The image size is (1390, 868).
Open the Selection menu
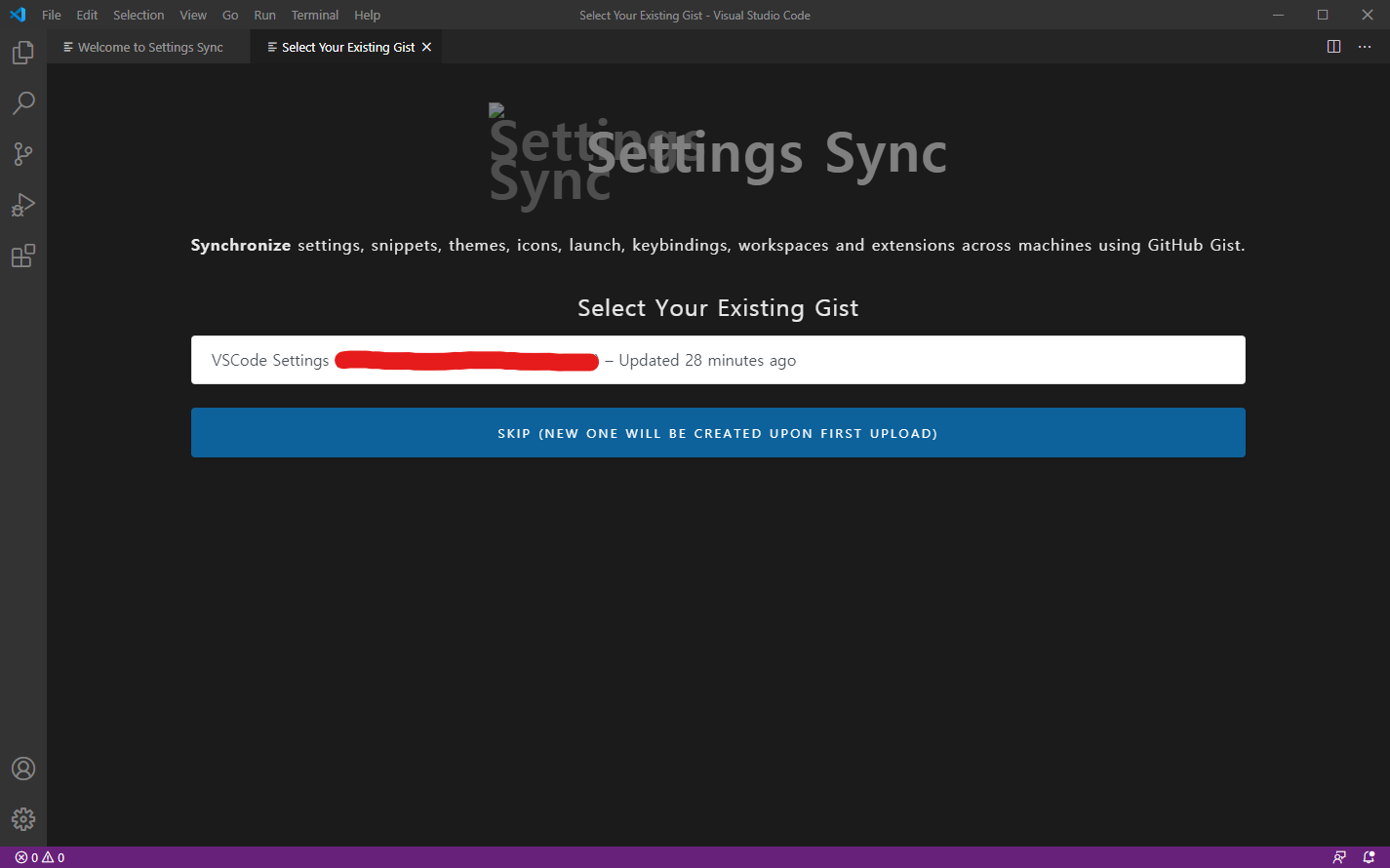[139, 15]
